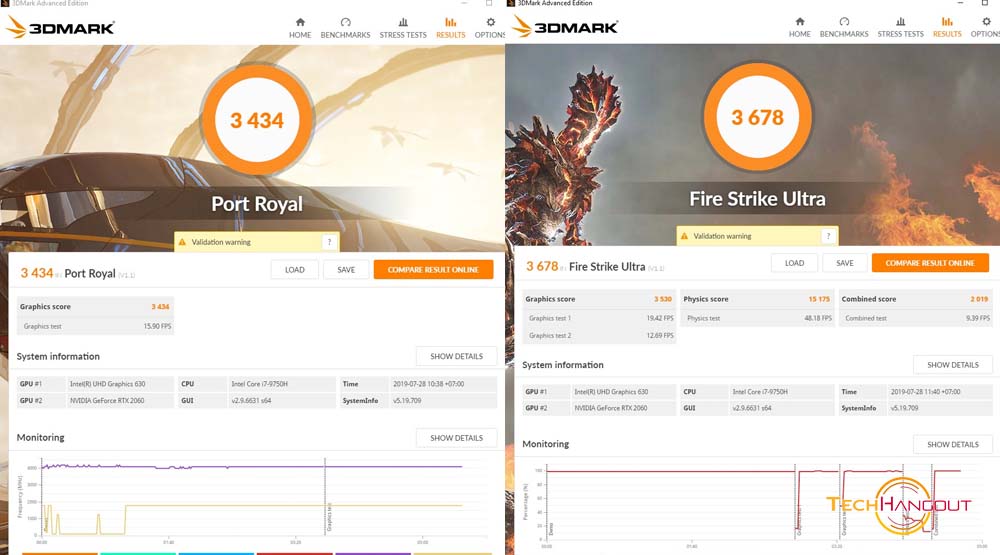The width and height of the screenshot is (1000, 555).
Task: Select the Port Royal Graphics score row
Action: tap(95, 307)
